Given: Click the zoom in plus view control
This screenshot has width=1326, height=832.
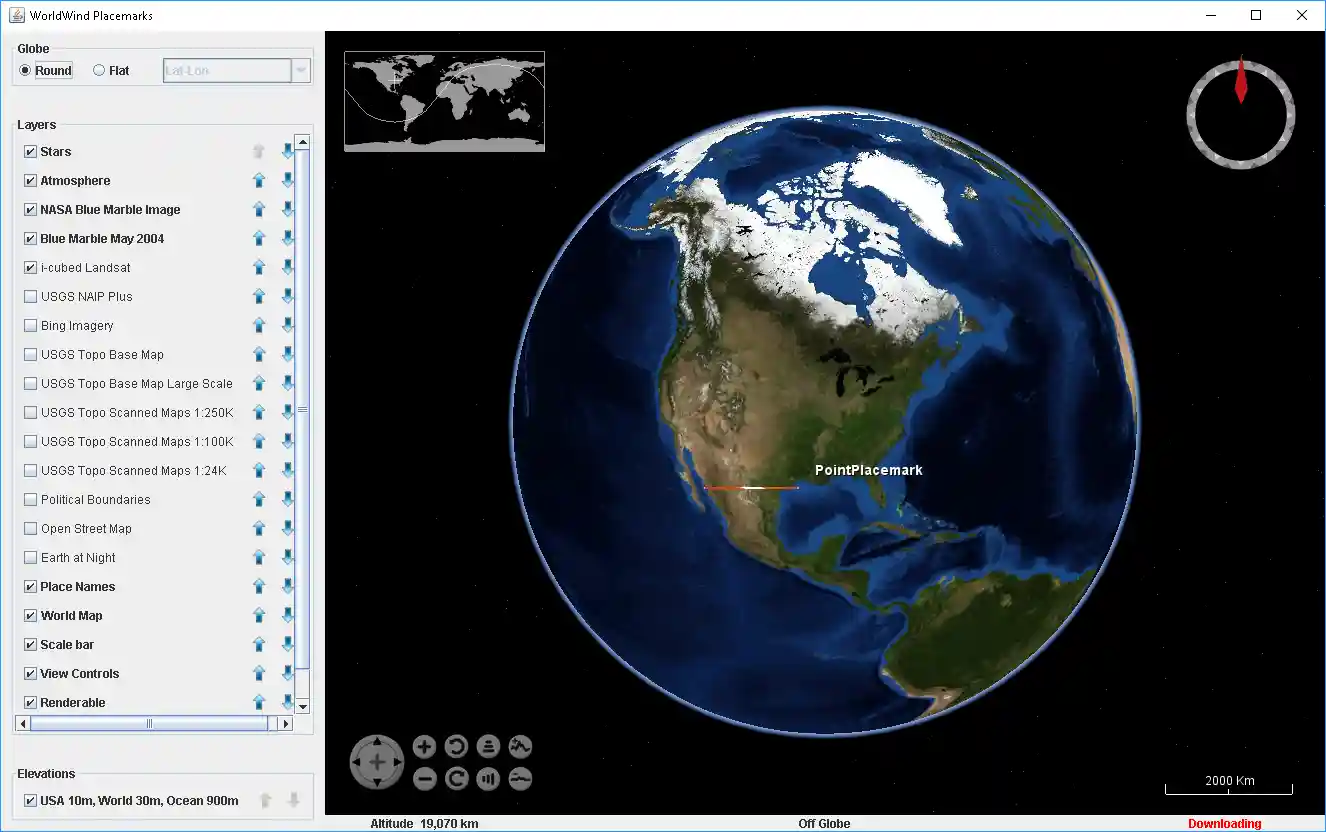Looking at the screenshot, I should point(424,746).
